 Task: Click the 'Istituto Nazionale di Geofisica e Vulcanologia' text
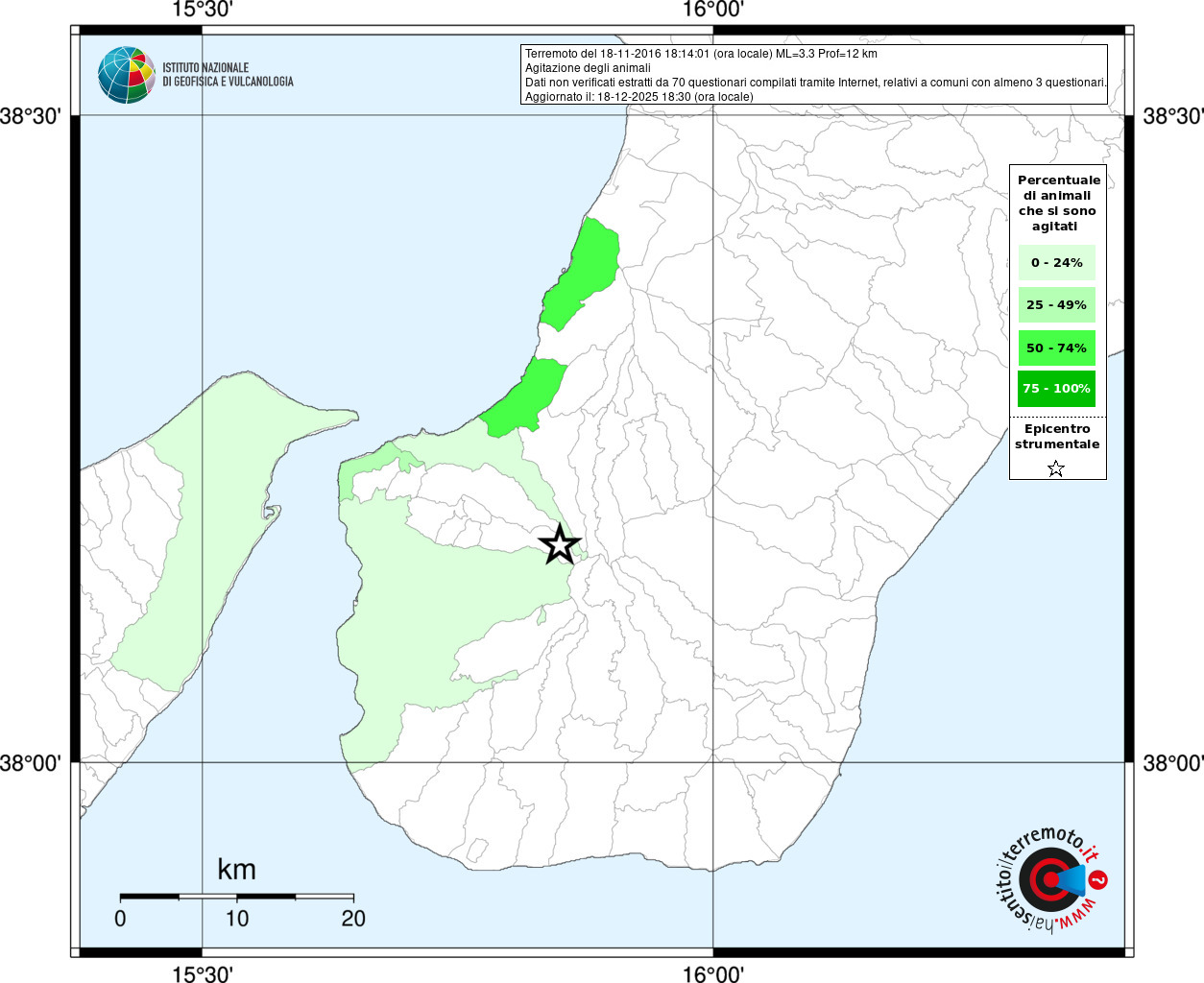(x=228, y=75)
